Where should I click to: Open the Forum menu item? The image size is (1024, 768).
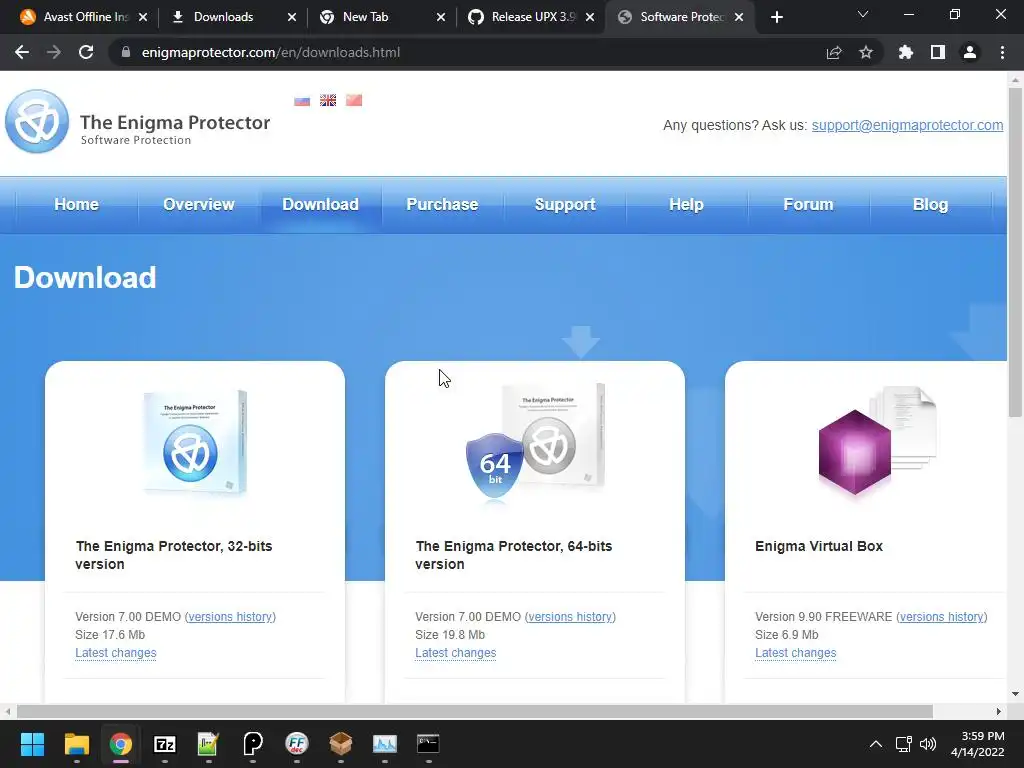point(808,204)
